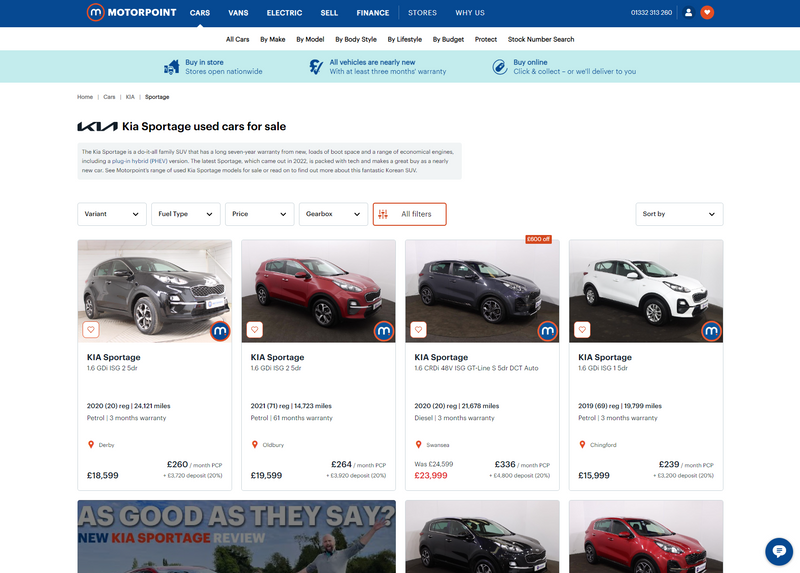Open the user account icon

point(688,12)
